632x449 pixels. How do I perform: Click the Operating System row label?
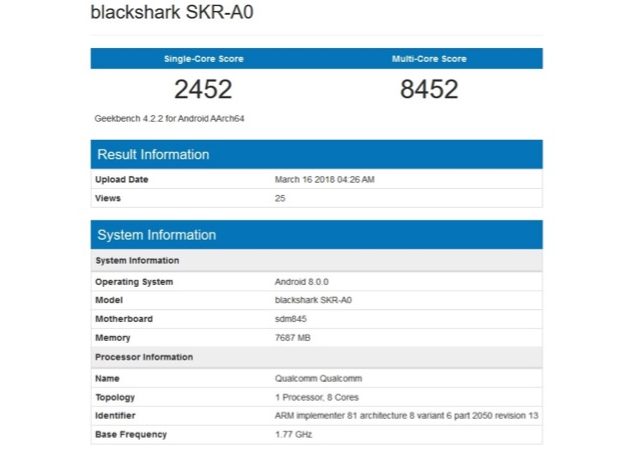[134, 282]
